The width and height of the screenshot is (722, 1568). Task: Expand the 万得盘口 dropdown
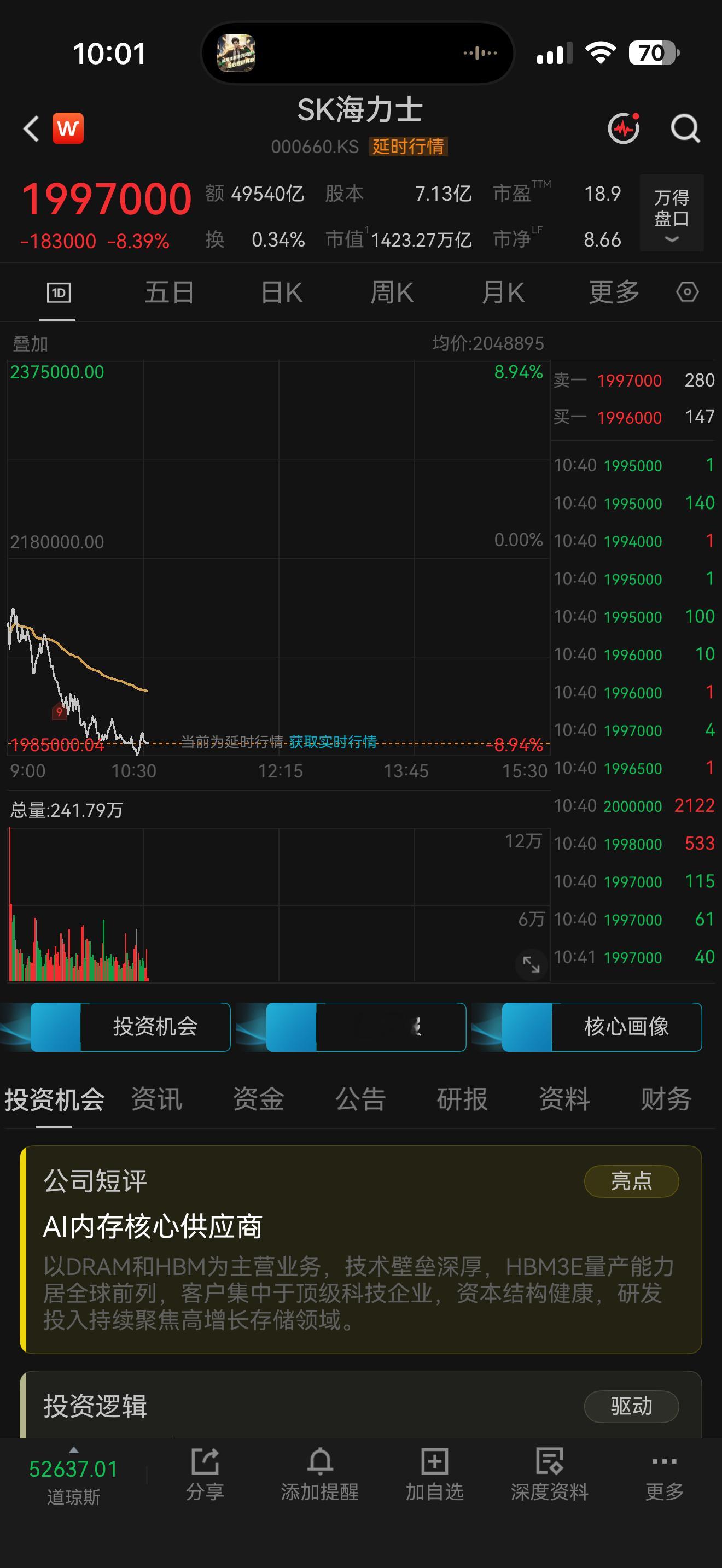pyautogui.click(x=672, y=213)
